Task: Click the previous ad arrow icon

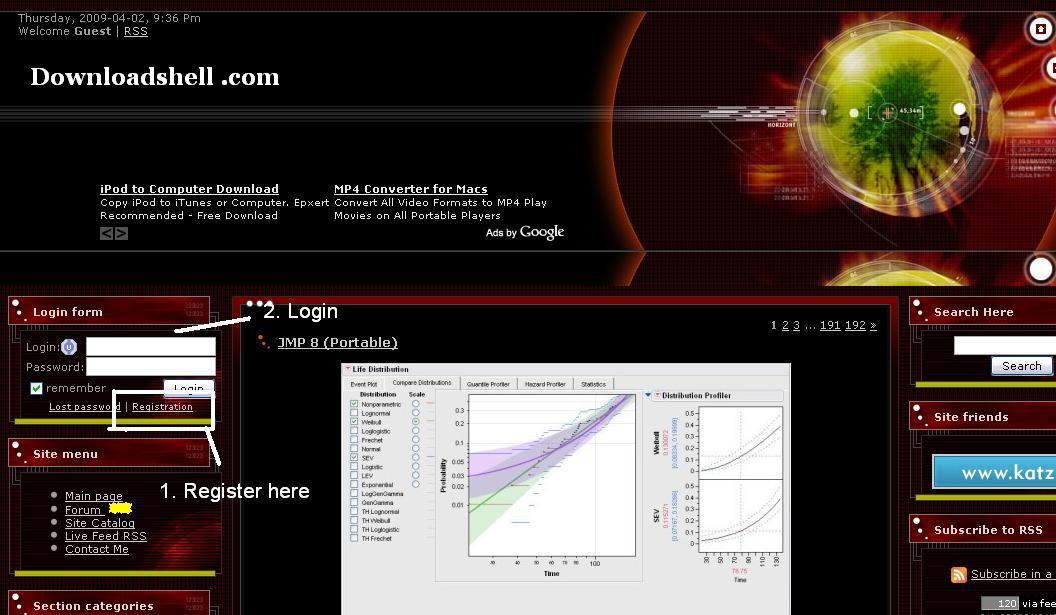Action: point(106,234)
